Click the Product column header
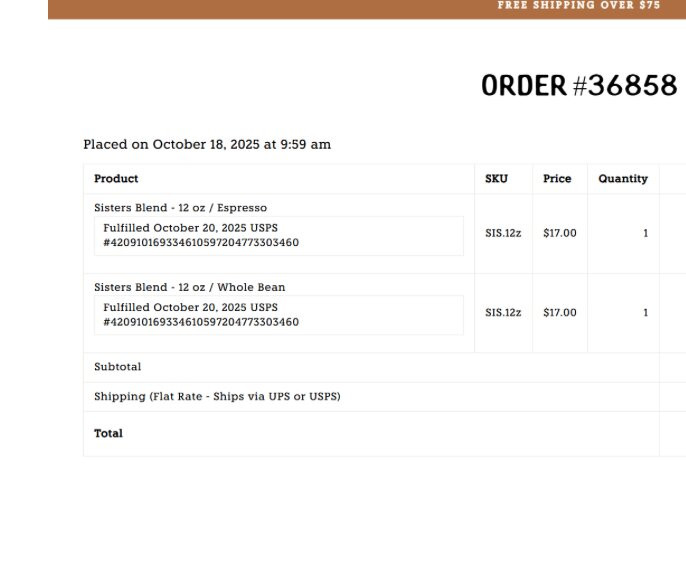 click(x=116, y=179)
